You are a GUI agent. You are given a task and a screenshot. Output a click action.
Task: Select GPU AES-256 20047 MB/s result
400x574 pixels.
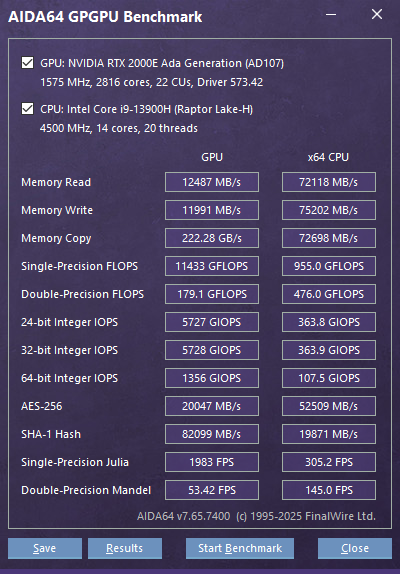coord(212,406)
